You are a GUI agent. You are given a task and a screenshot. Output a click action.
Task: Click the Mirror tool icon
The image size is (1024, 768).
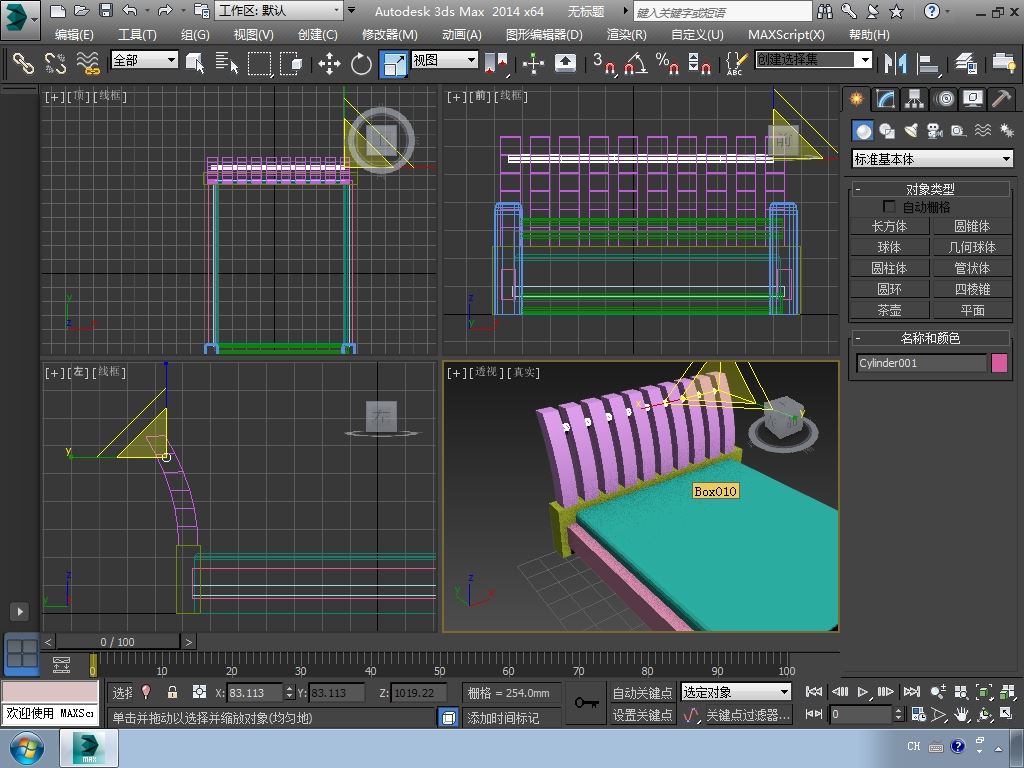[895, 64]
